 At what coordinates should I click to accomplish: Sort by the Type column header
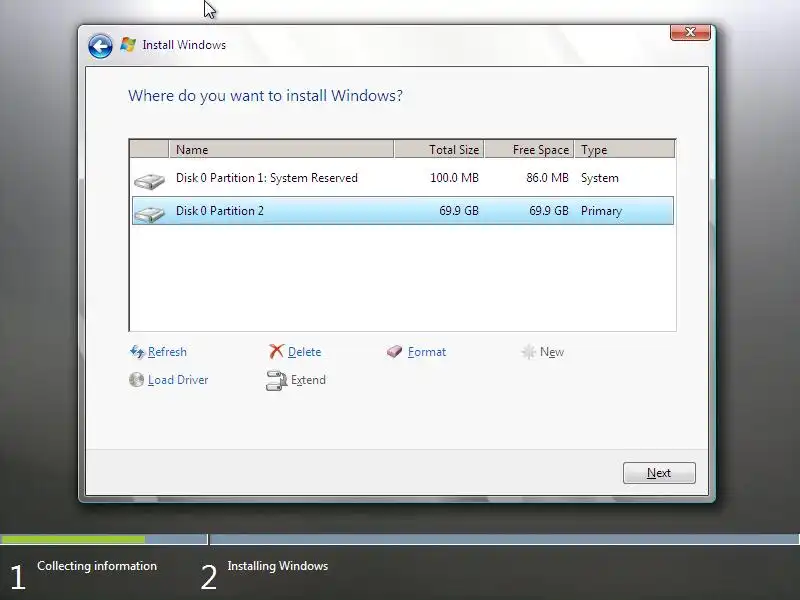tap(624, 149)
